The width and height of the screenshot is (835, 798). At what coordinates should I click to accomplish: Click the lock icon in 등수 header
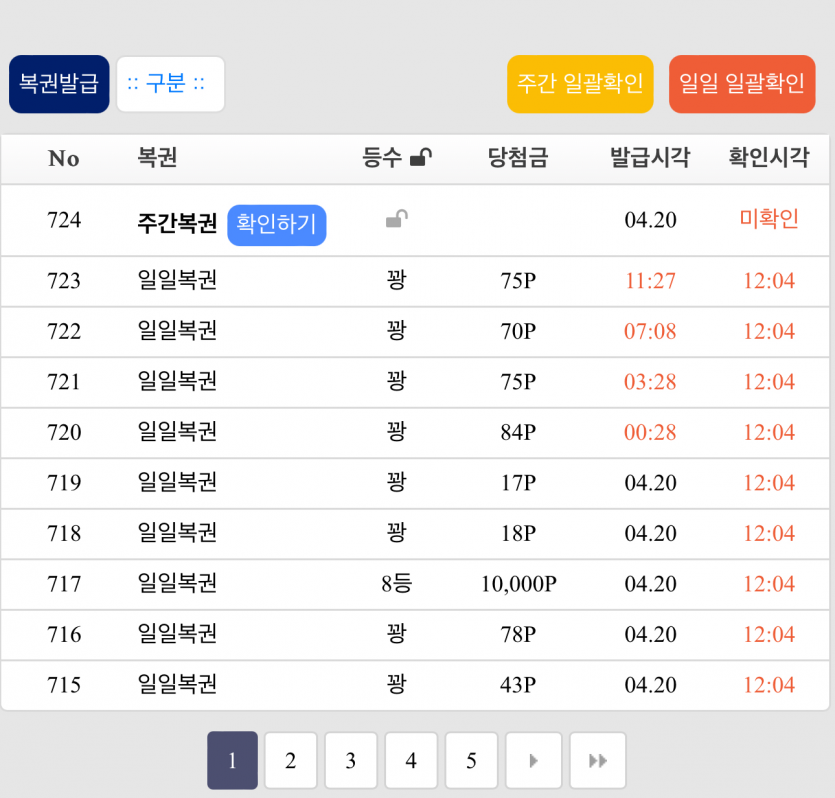[x=422, y=158]
